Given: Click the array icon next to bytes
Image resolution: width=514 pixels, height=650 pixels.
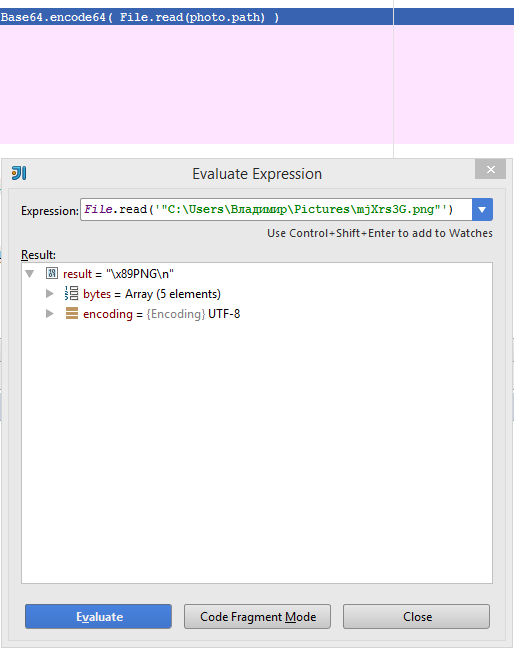Looking at the screenshot, I should coord(71,293).
